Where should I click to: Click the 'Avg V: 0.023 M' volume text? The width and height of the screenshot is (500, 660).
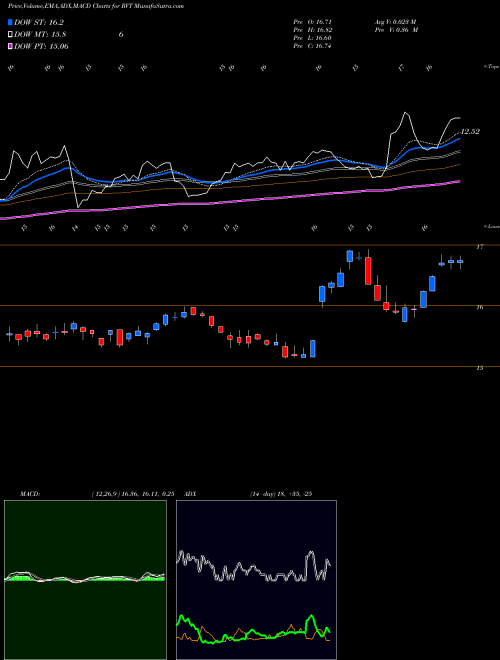click(395, 22)
